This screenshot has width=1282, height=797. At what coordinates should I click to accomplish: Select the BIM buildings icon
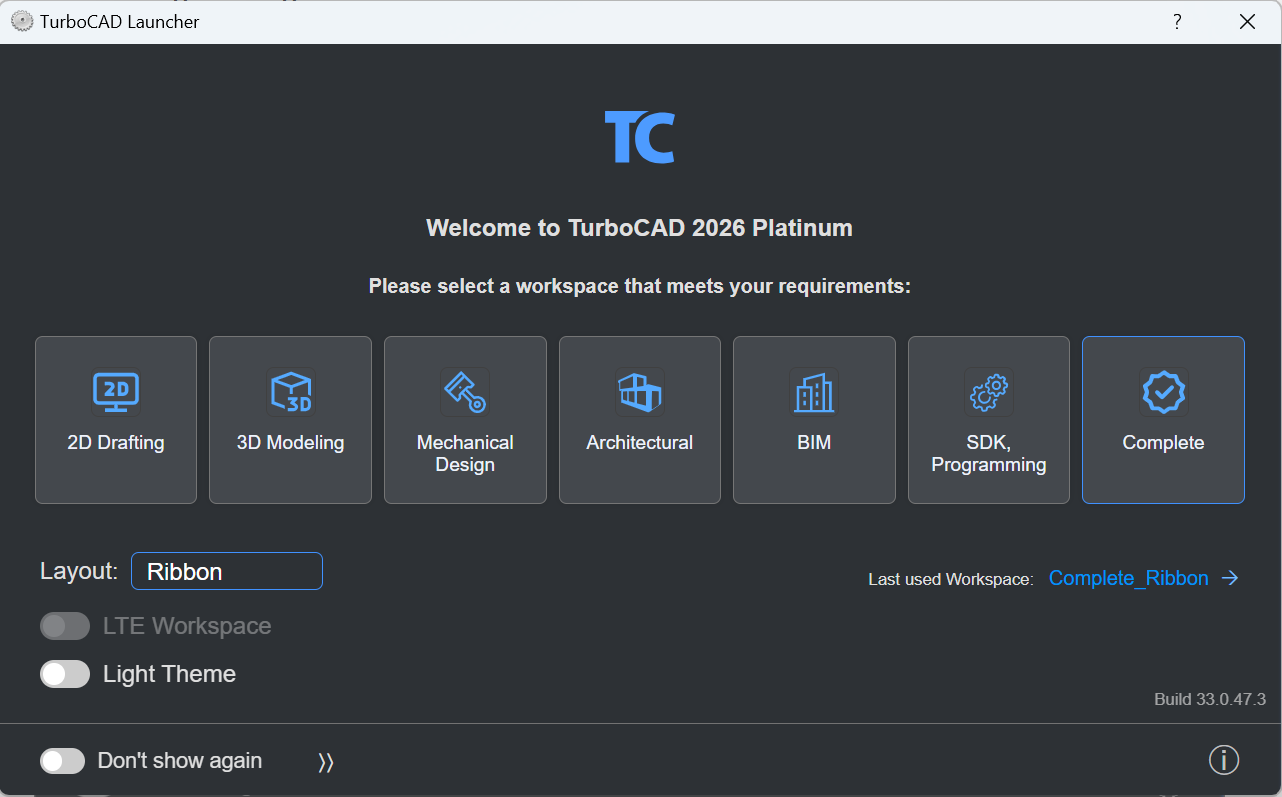tap(814, 391)
